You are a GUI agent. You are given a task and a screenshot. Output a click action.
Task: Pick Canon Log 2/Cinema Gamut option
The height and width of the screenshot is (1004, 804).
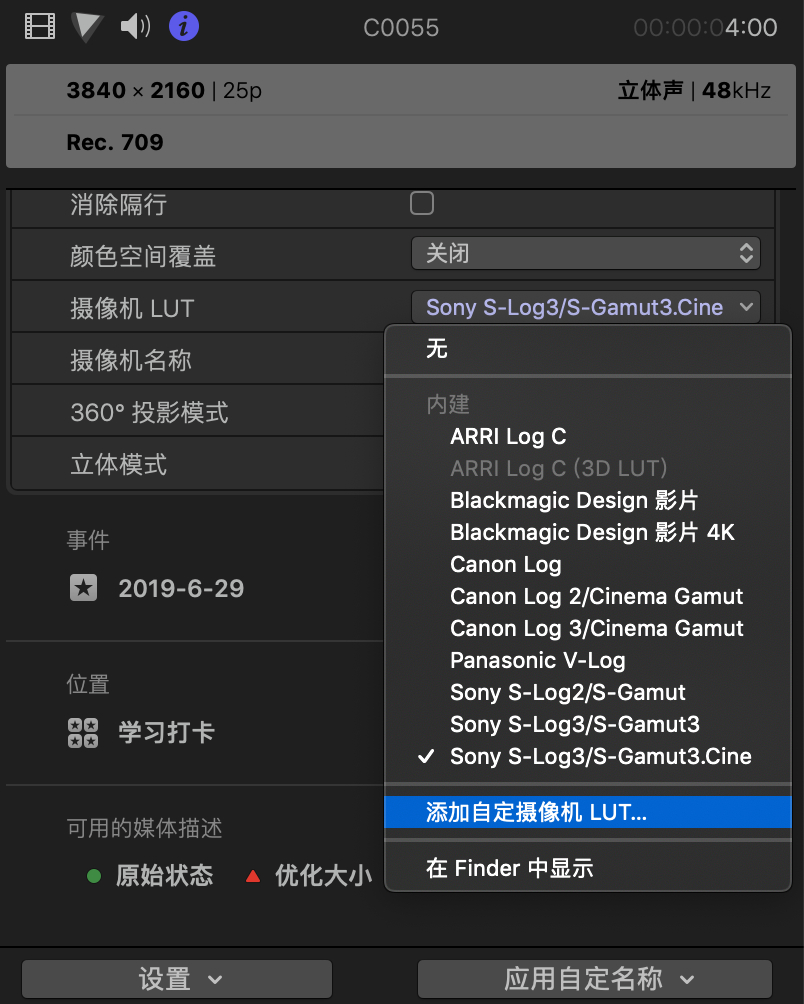pyautogui.click(x=596, y=596)
